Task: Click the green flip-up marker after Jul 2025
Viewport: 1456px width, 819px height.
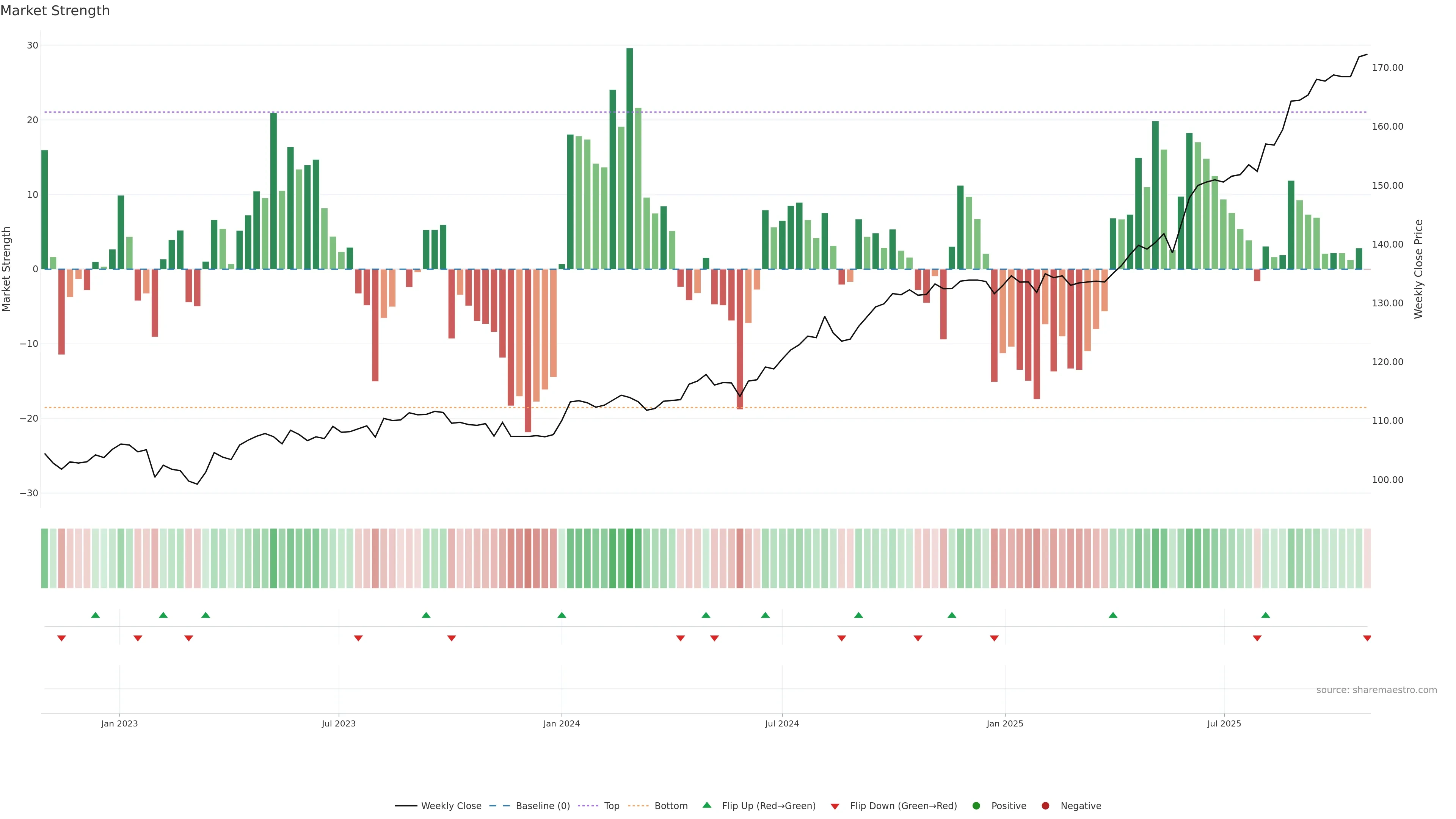Action: (1266, 615)
